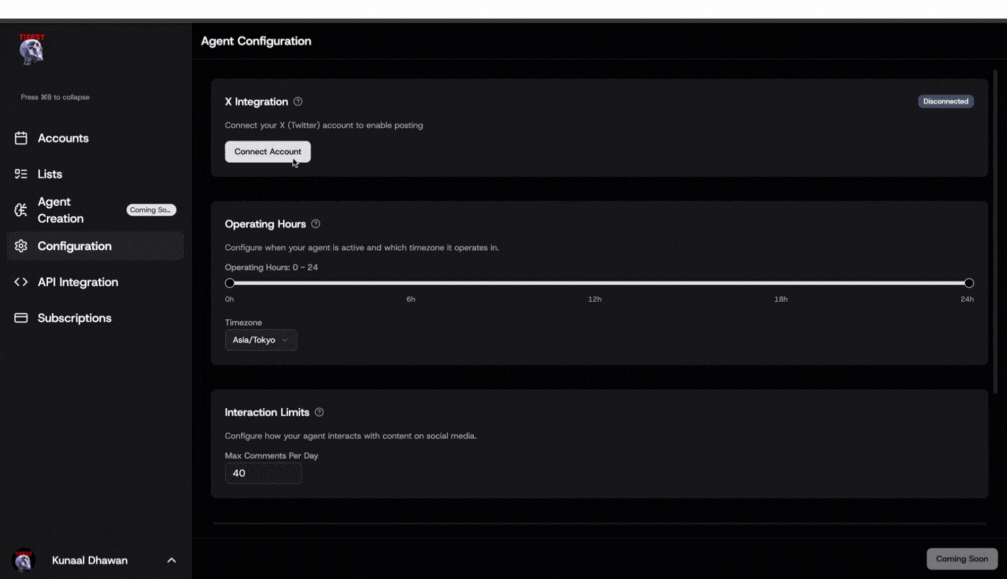Click the operating hours start slider handle

tap(230, 283)
